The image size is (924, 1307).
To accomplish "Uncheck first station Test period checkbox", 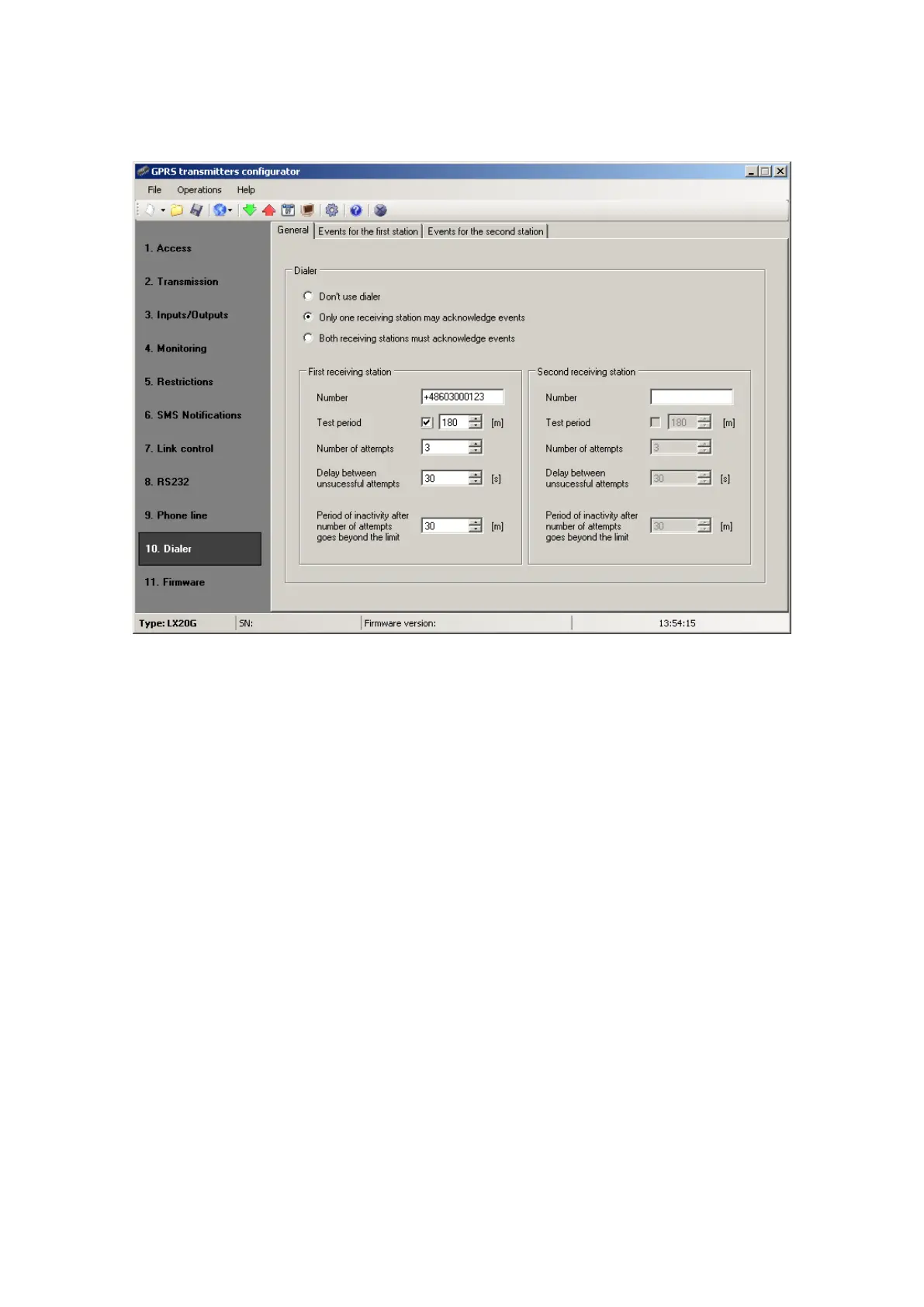I will click(427, 423).
